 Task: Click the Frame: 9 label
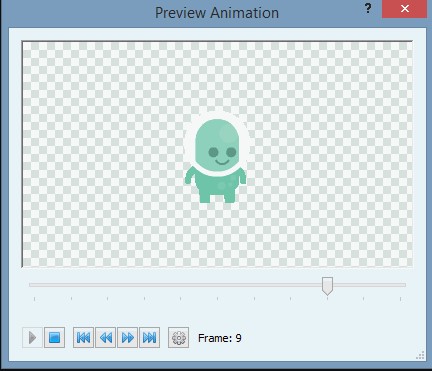point(220,338)
